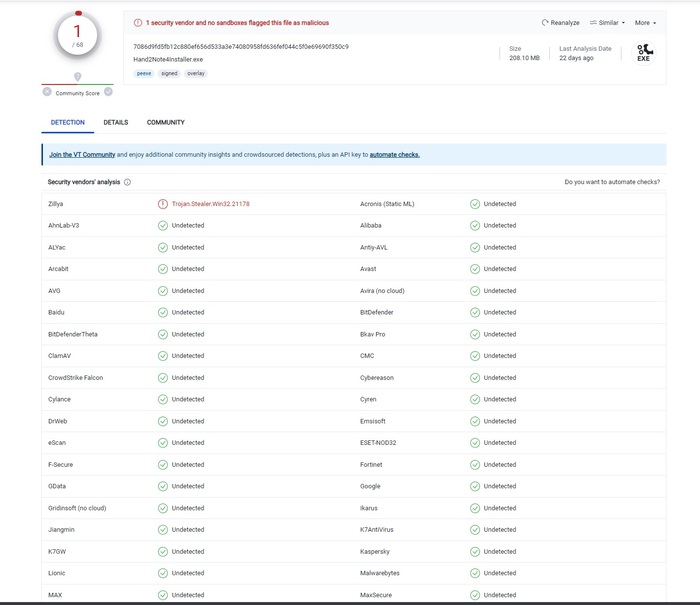This screenshot has width=700, height=605.
Task: Click the detection score circle 1/68
Action: click(77, 38)
